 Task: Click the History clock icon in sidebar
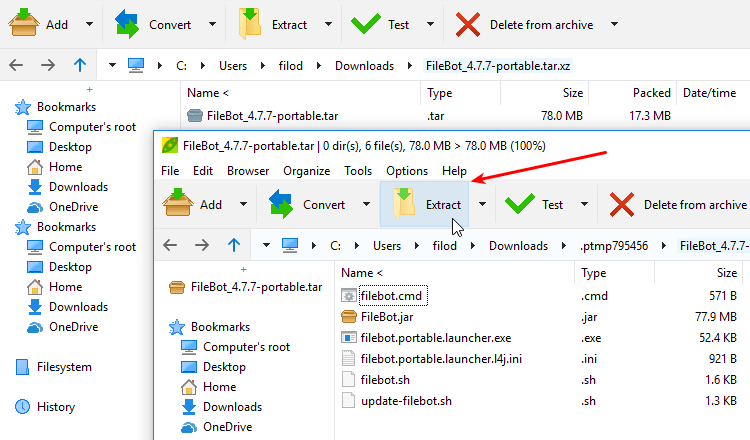(x=22, y=407)
